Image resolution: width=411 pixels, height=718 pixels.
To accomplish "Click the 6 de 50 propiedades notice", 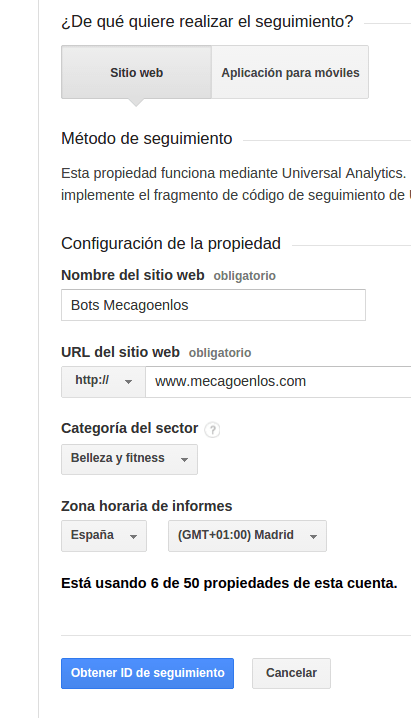I will click(x=229, y=583).
